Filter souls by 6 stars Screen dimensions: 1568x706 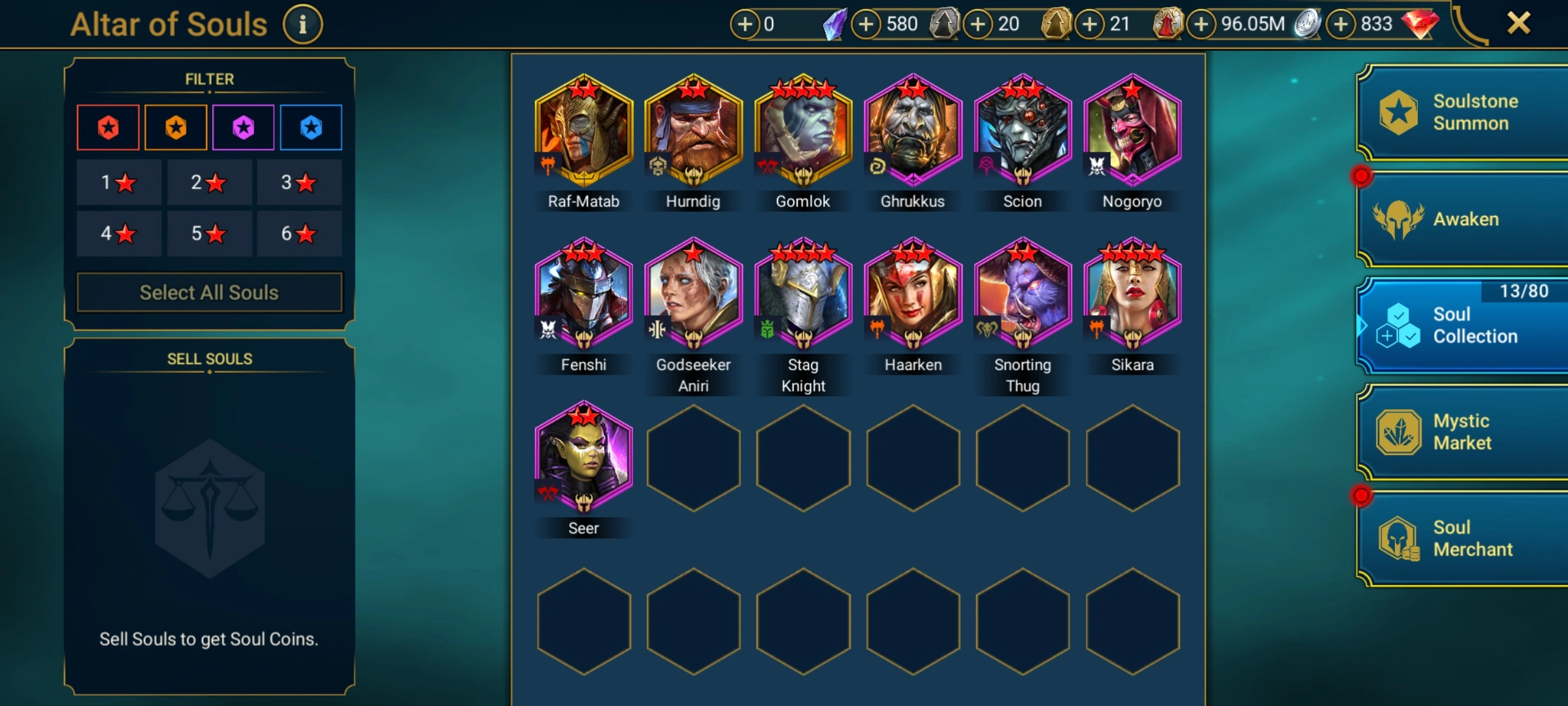point(299,233)
